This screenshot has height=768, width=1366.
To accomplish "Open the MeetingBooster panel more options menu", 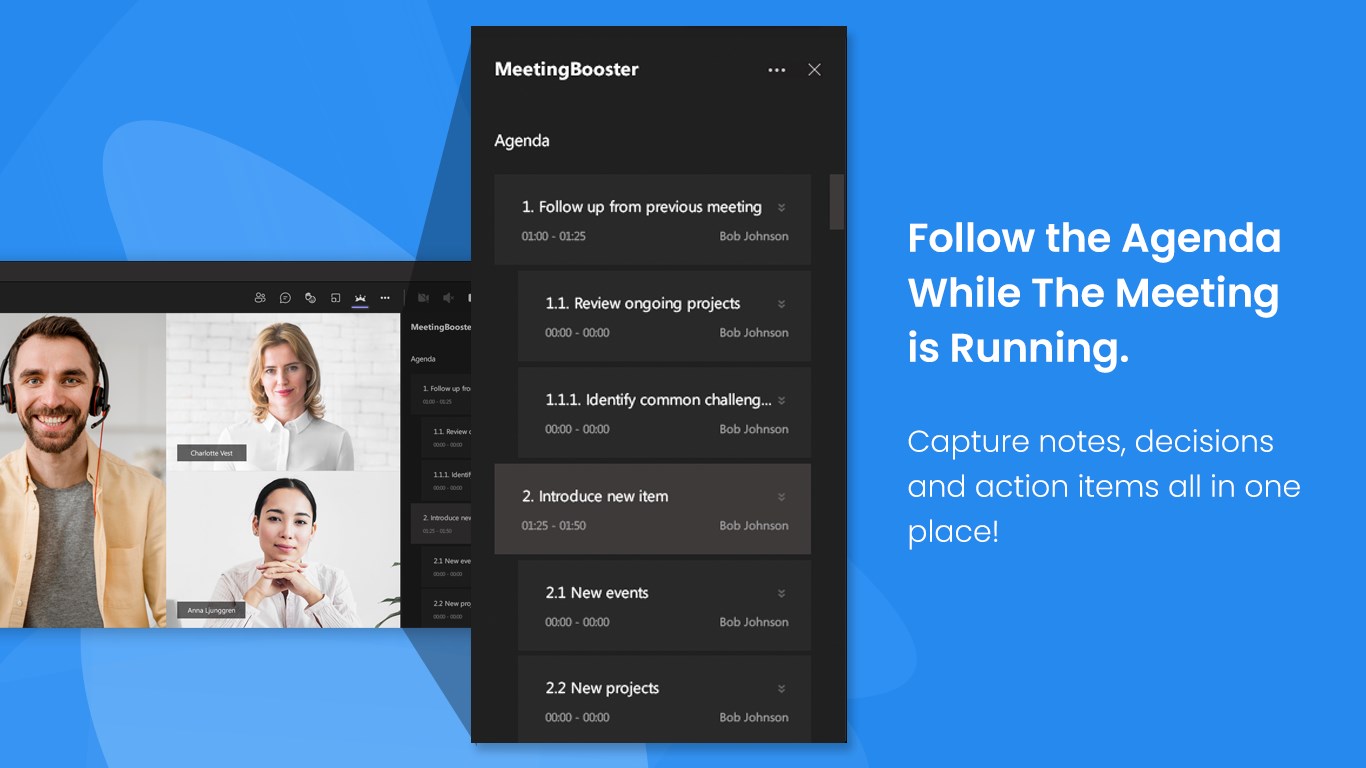I will [776, 70].
